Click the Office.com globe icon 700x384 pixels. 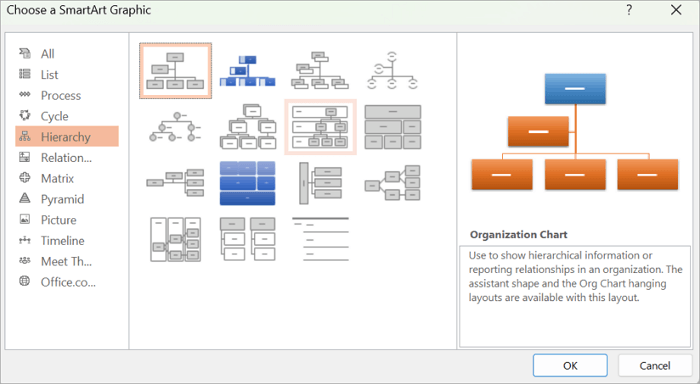[x=25, y=281]
